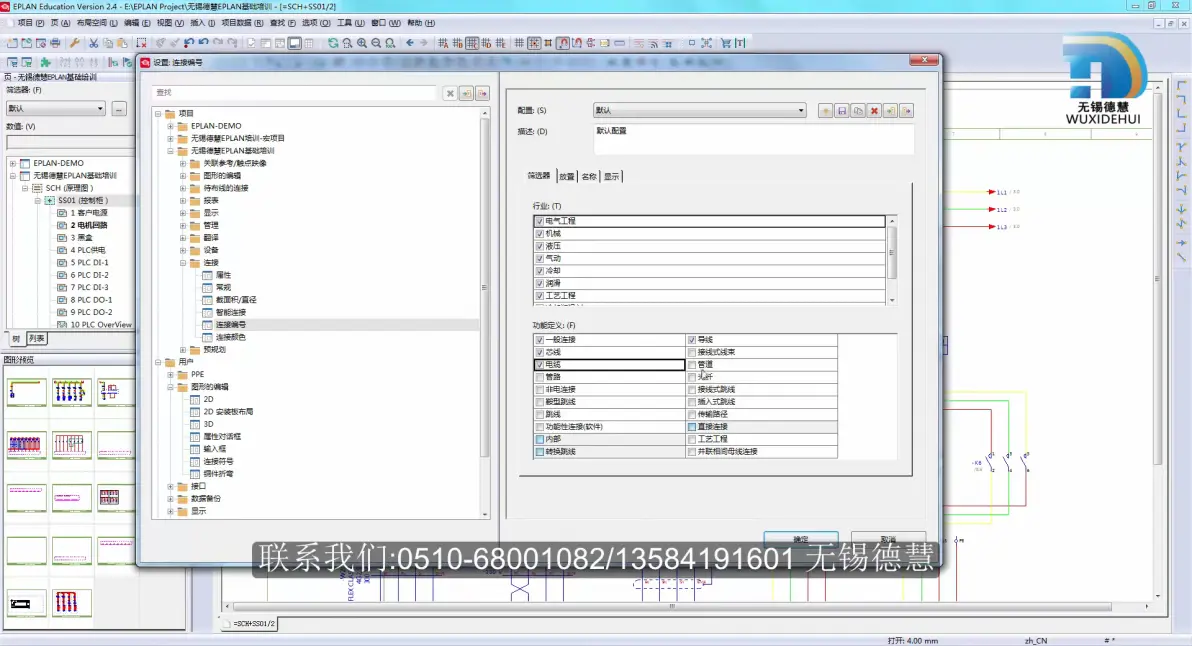Uncheck the 导线 function checkbox

pyautogui.click(x=692, y=340)
